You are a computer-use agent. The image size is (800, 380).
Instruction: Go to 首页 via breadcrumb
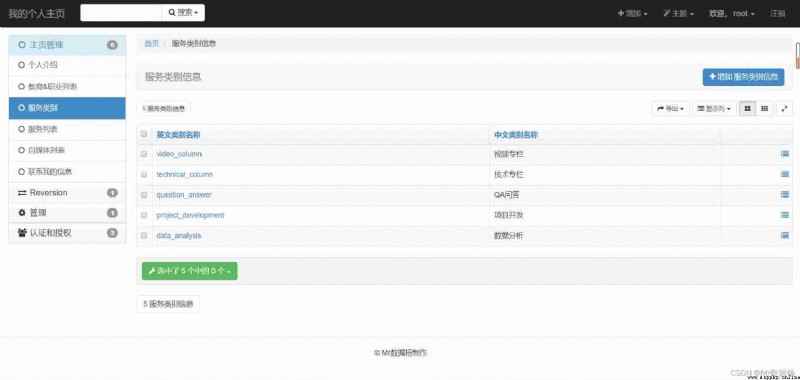click(x=152, y=44)
